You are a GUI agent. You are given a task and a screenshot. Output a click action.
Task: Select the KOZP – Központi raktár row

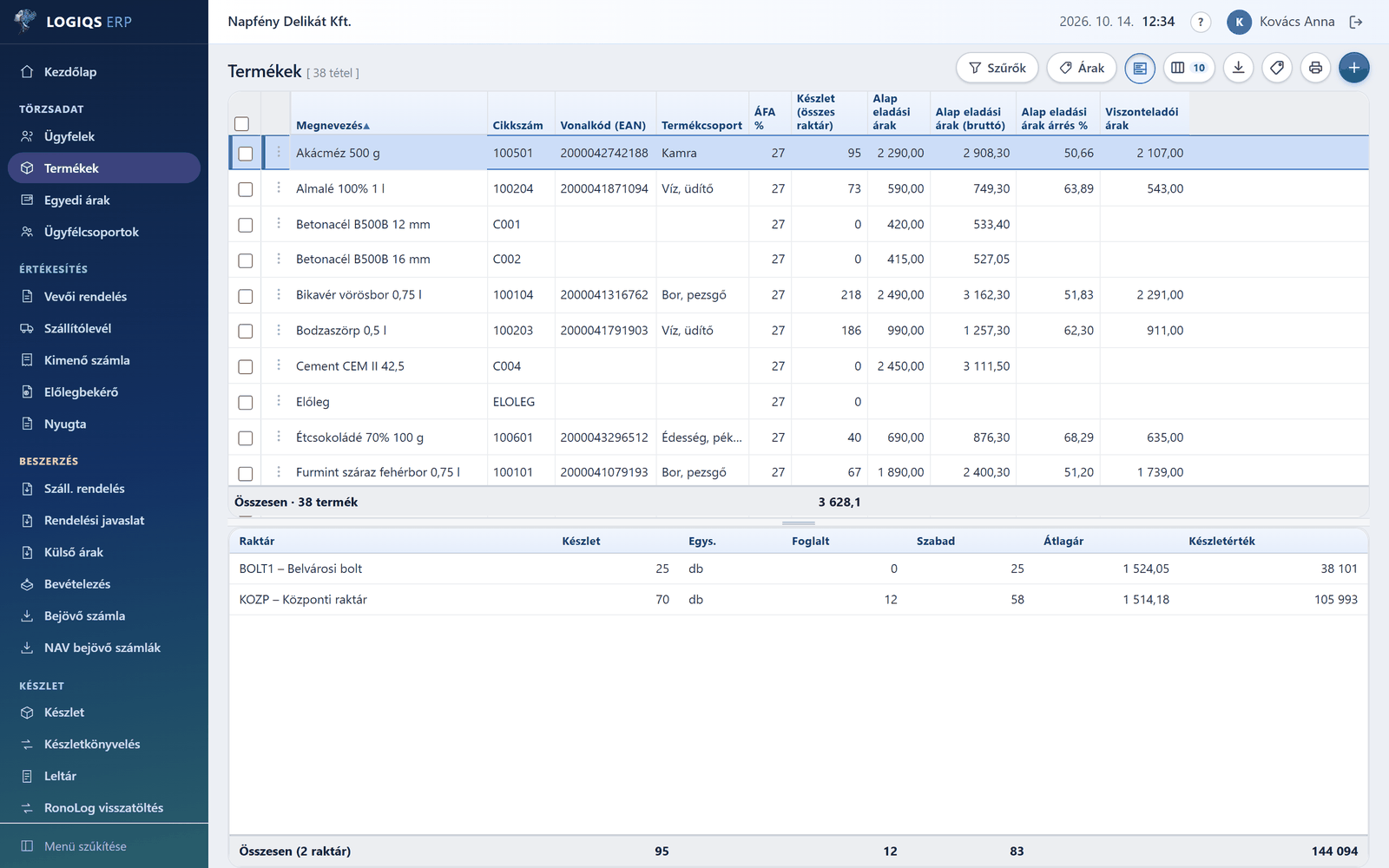pyautogui.click(x=799, y=600)
